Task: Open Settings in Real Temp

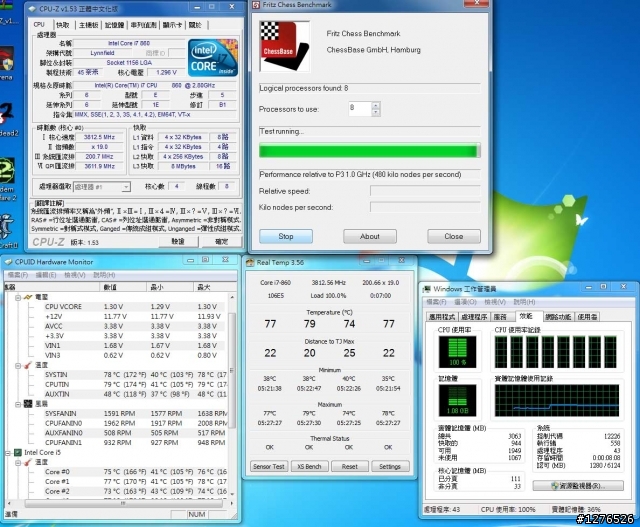Action: 390,466
